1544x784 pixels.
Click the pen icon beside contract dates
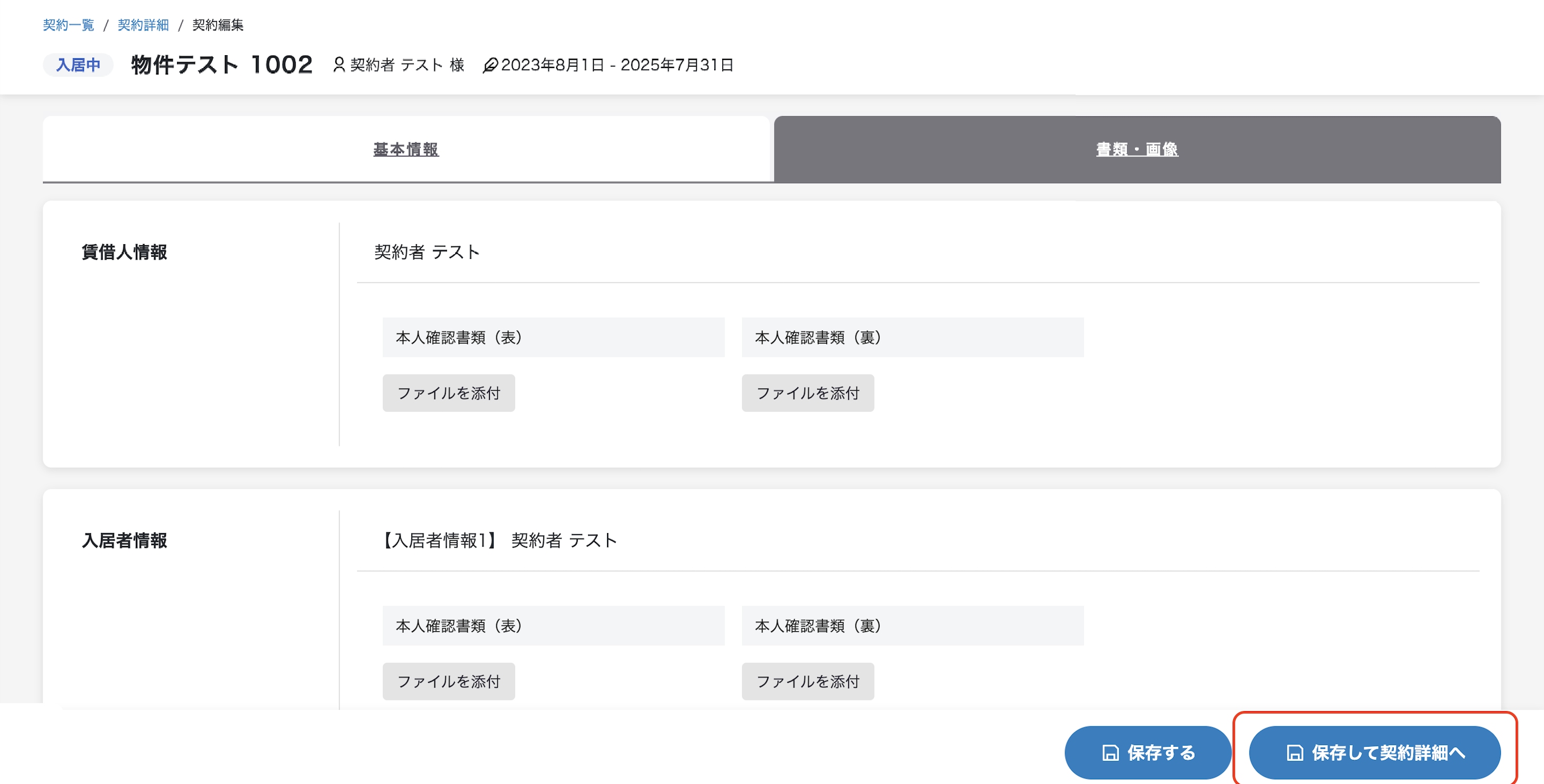[x=489, y=65]
